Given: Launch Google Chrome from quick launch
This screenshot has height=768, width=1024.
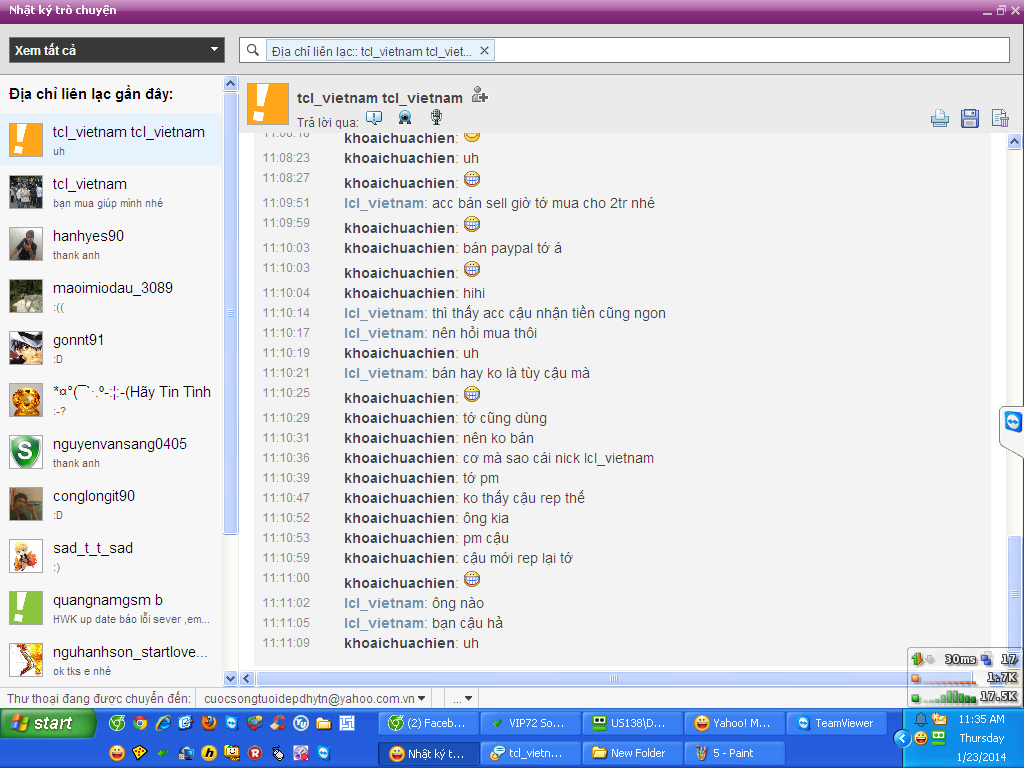Looking at the screenshot, I should pos(140,723).
